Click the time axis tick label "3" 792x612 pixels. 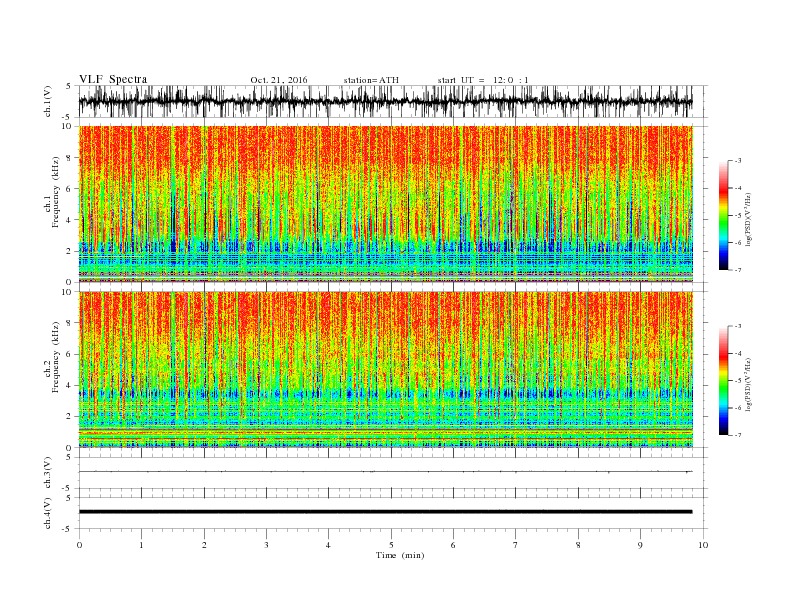[266, 545]
